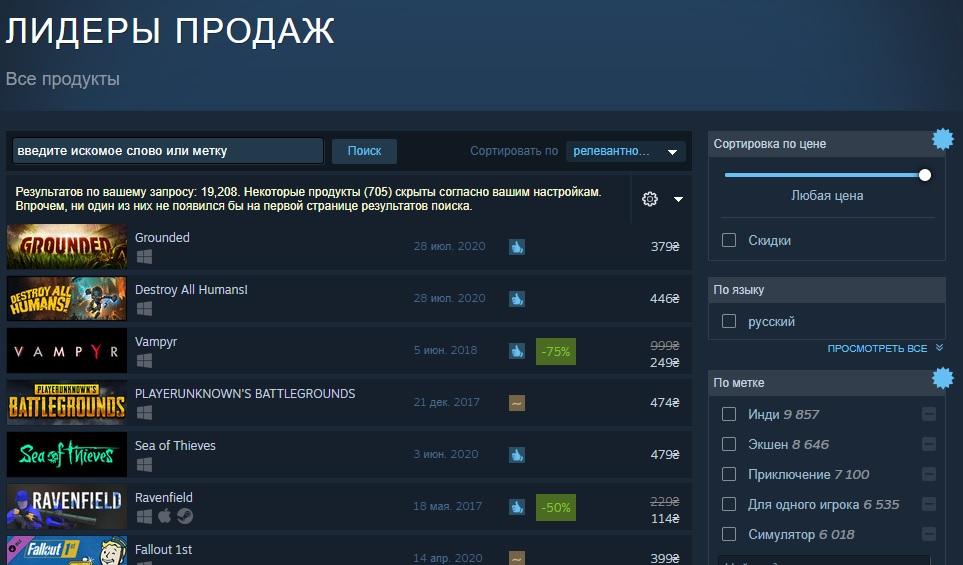Open the Ravenfield game title
The width and height of the screenshot is (963, 565).
click(163, 497)
